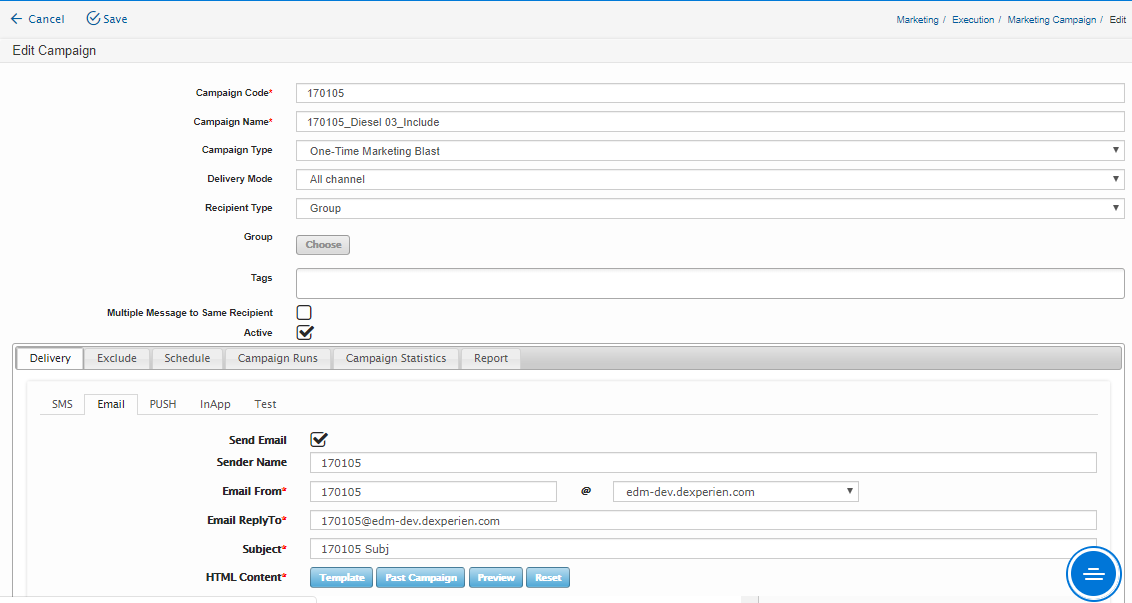
Task: Focus the Subject text field
Action: pyautogui.click(x=703, y=549)
